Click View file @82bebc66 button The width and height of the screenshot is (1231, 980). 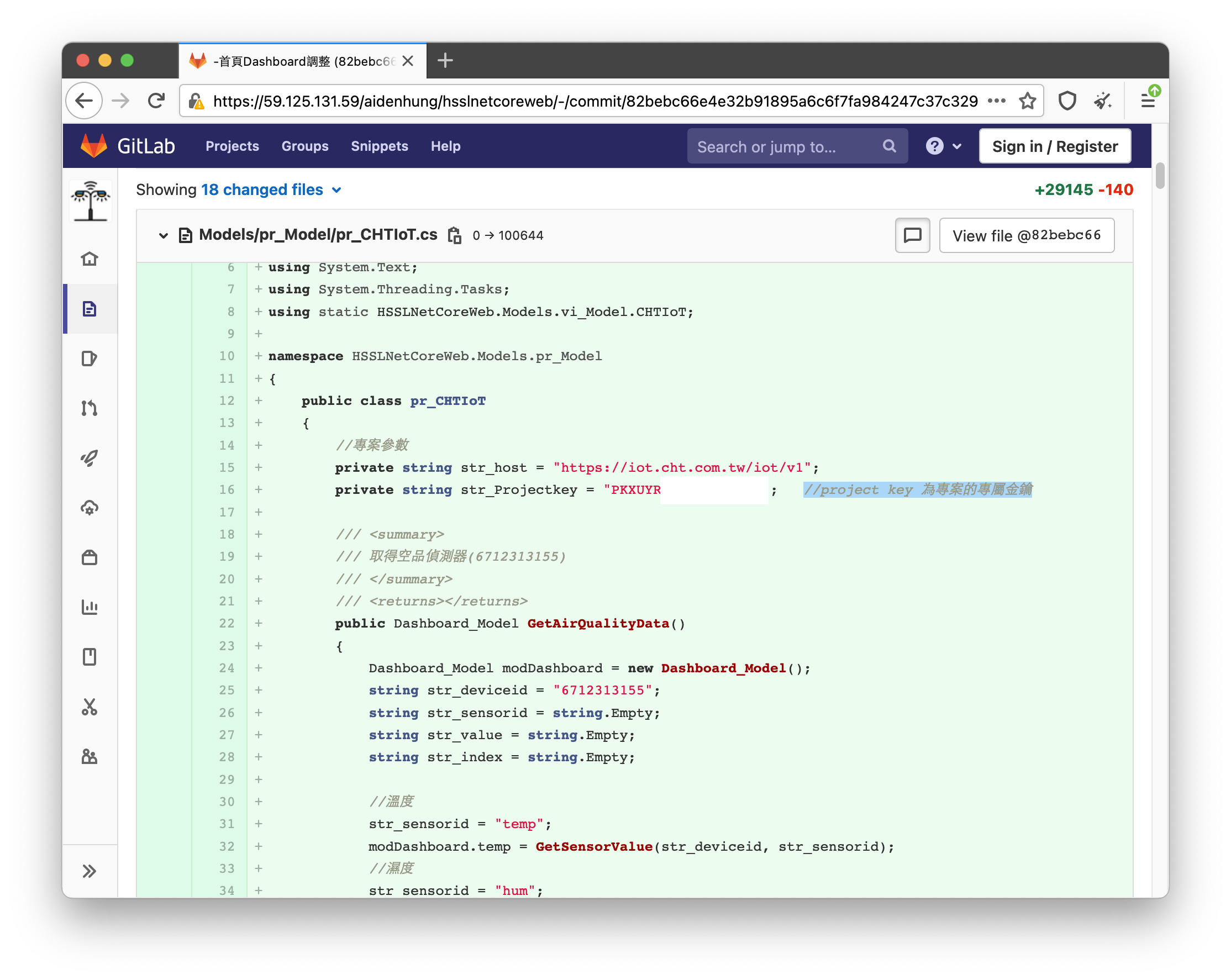coord(1027,235)
